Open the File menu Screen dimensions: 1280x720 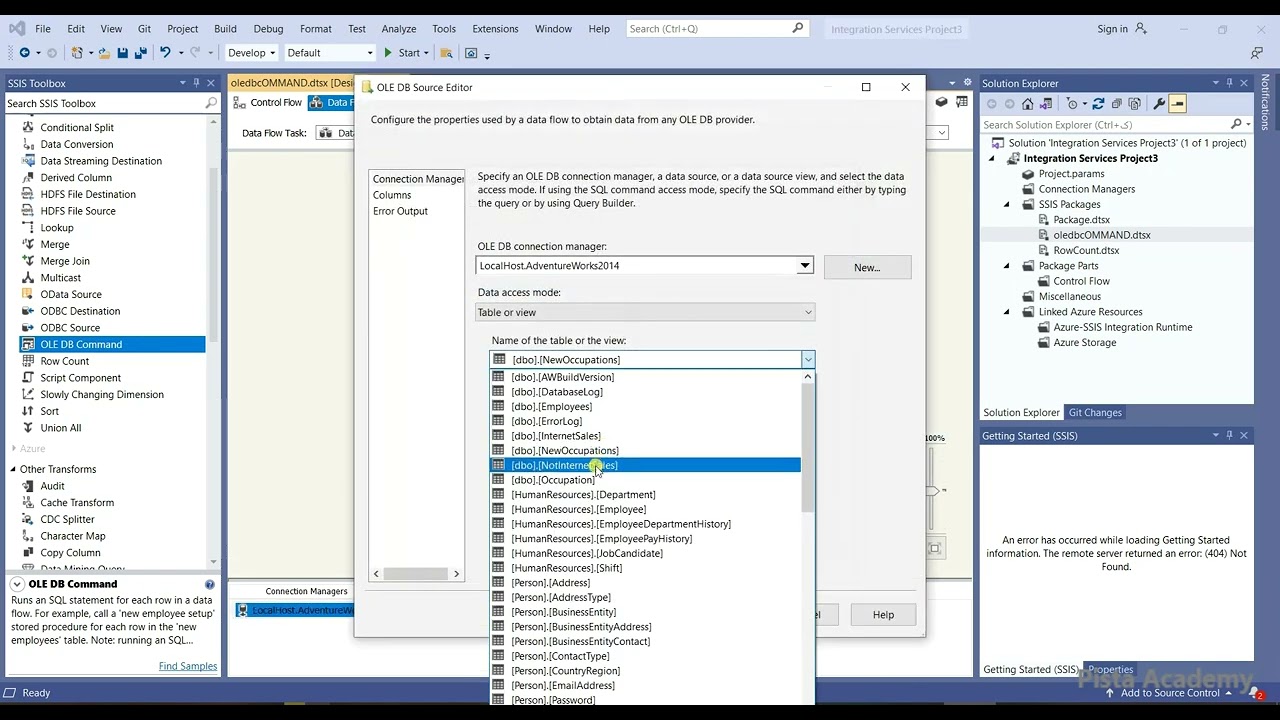coord(43,29)
